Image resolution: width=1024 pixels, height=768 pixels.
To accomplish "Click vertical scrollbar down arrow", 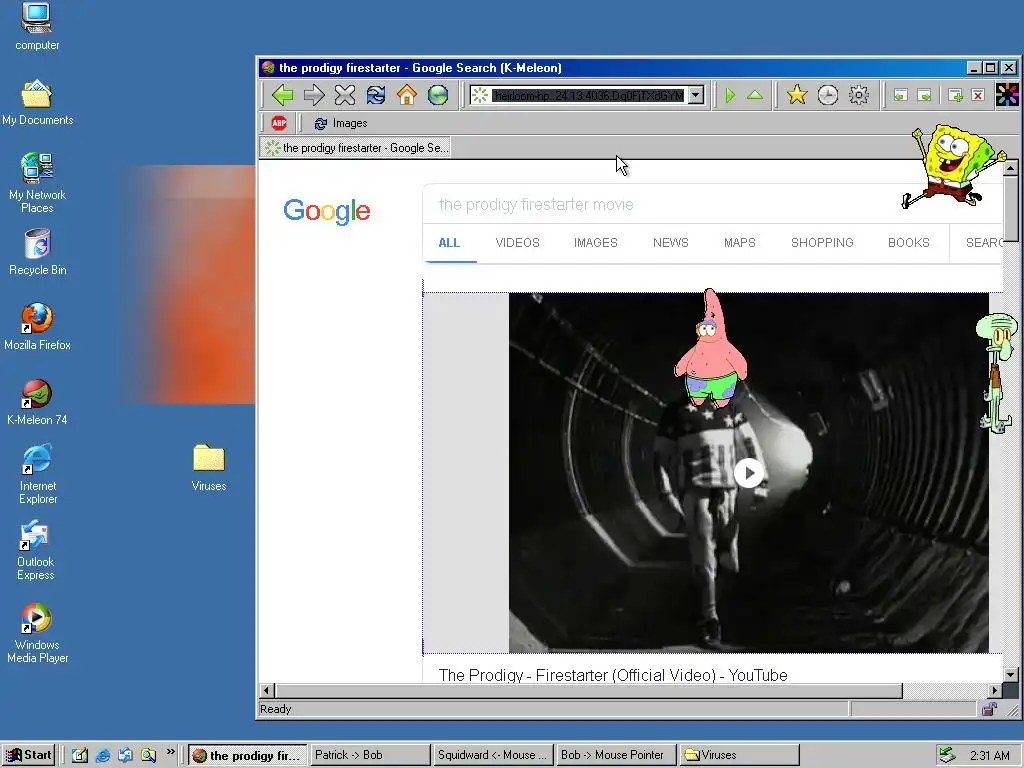I will tap(1010, 675).
